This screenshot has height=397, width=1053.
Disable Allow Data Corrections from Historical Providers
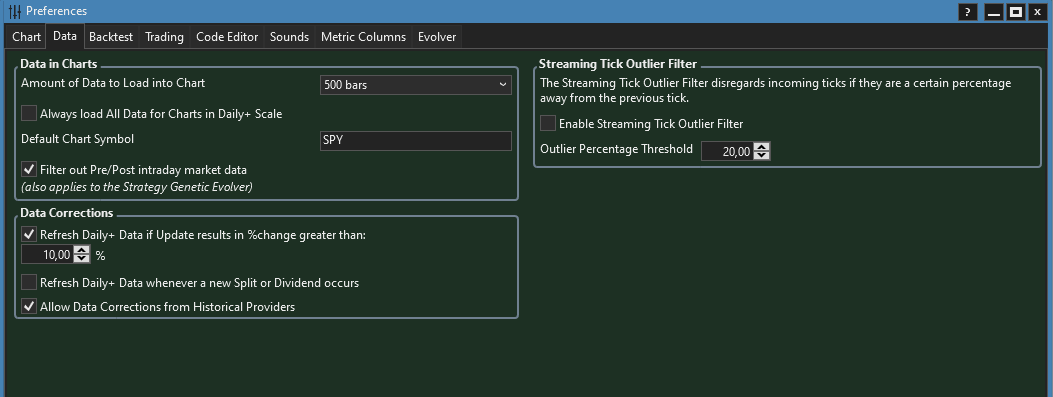pos(29,306)
